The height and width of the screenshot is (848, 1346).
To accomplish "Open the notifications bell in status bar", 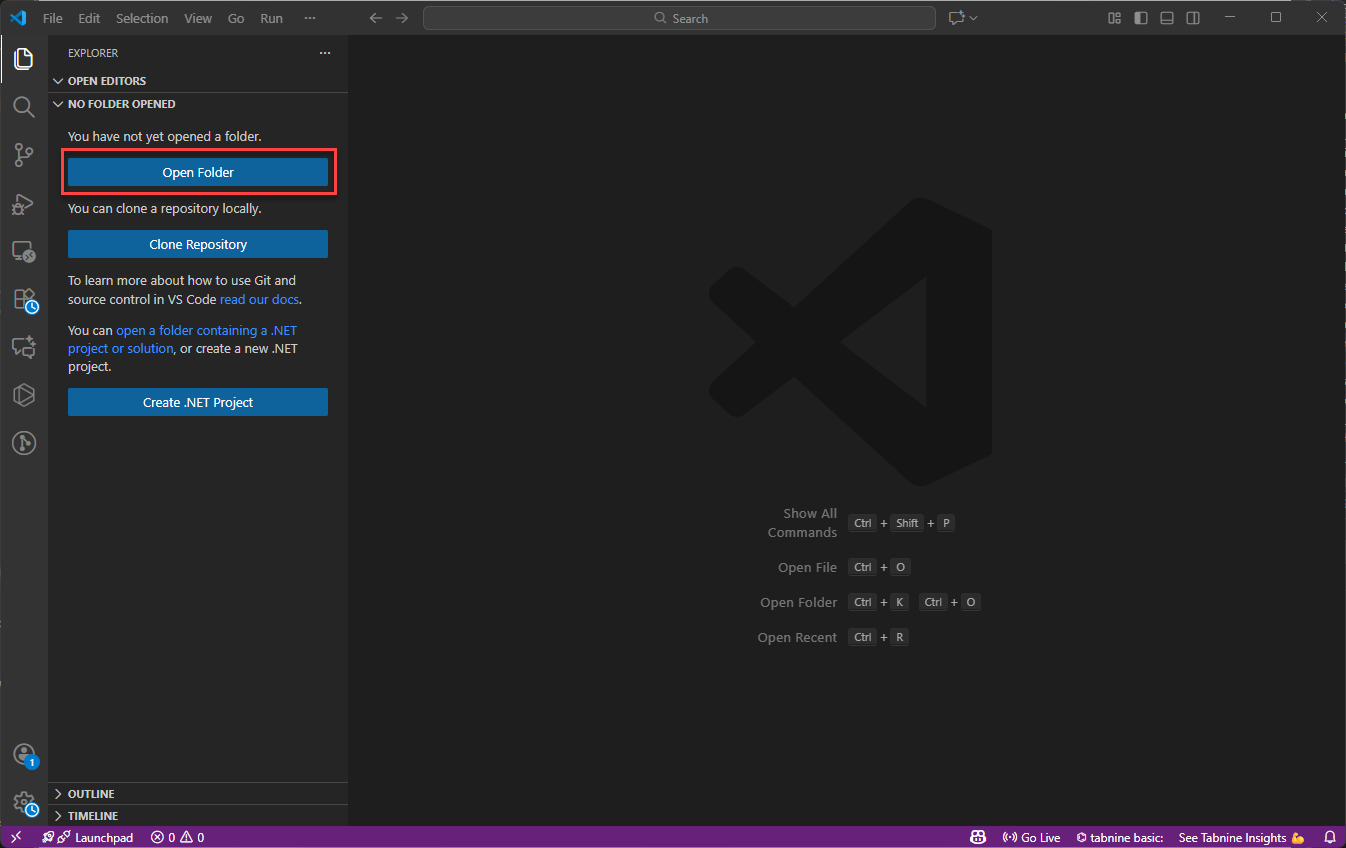I will (1329, 837).
